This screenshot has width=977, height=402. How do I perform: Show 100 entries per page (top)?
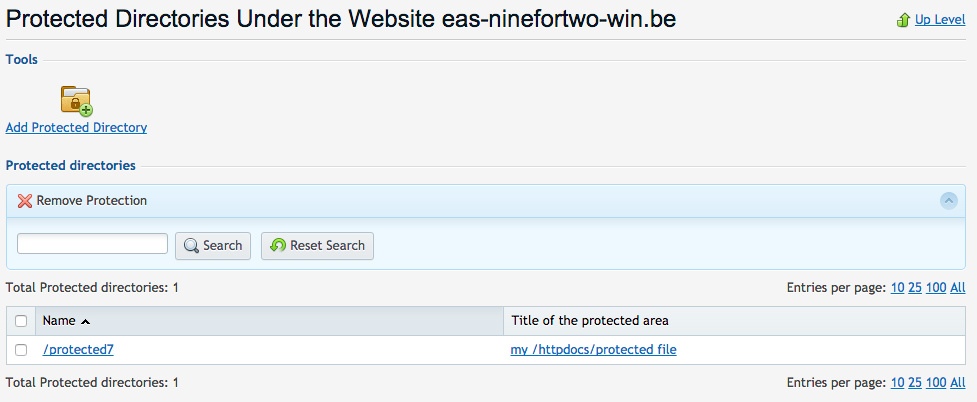pyautogui.click(x=935, y=288)
